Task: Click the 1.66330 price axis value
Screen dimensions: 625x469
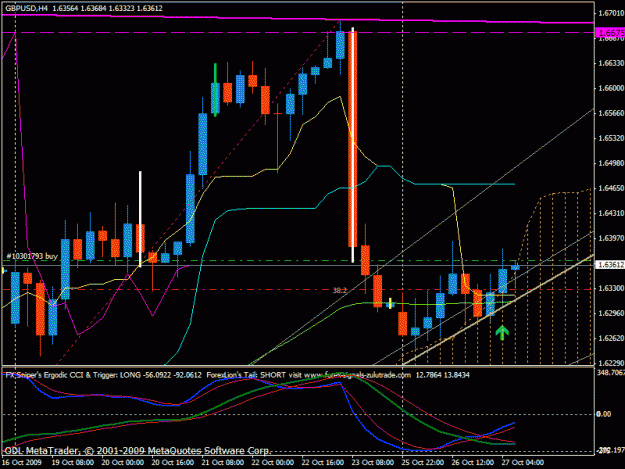Action: [611, 63]
